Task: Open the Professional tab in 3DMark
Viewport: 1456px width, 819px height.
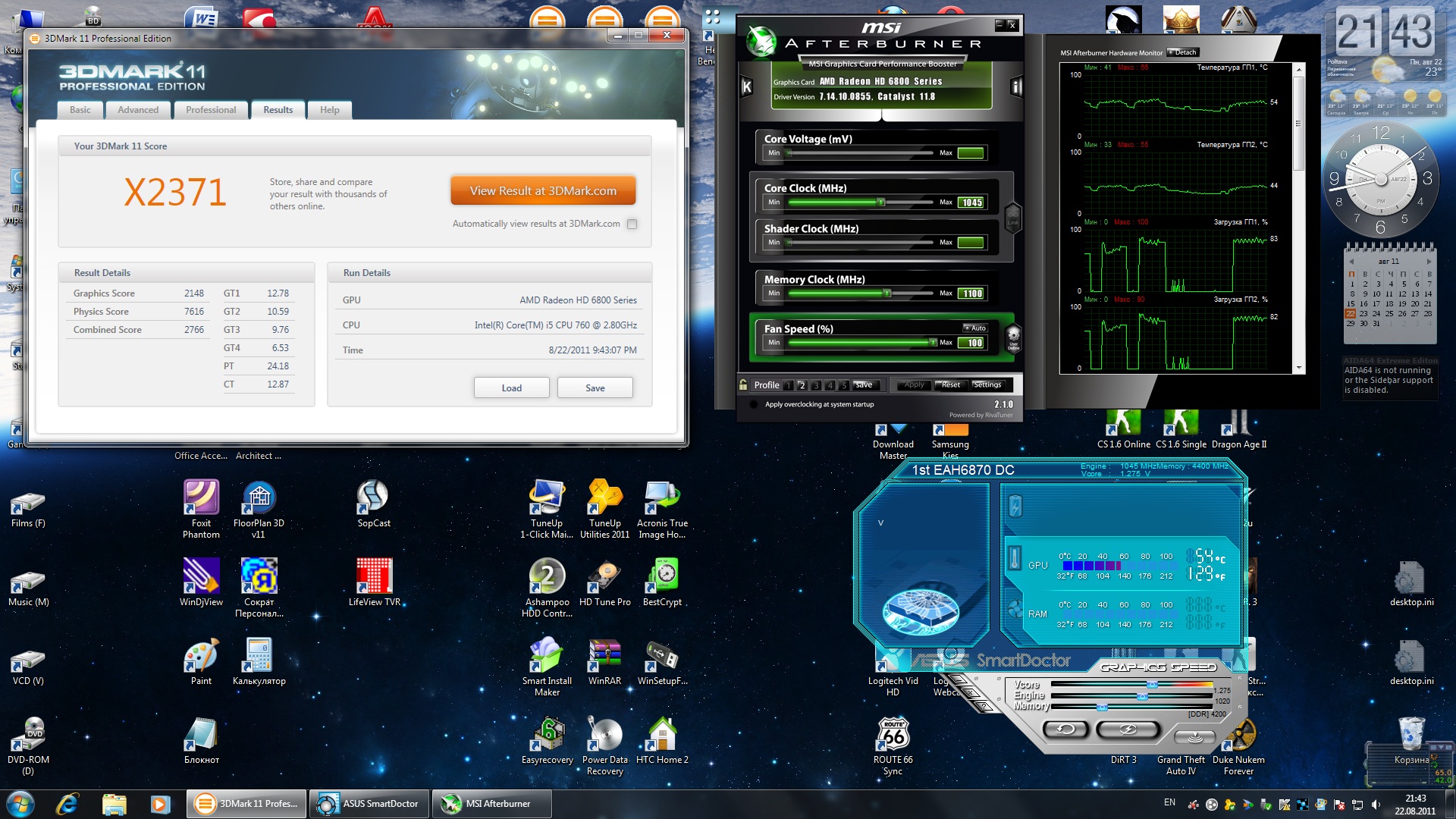Action: [x=211, y=110]
